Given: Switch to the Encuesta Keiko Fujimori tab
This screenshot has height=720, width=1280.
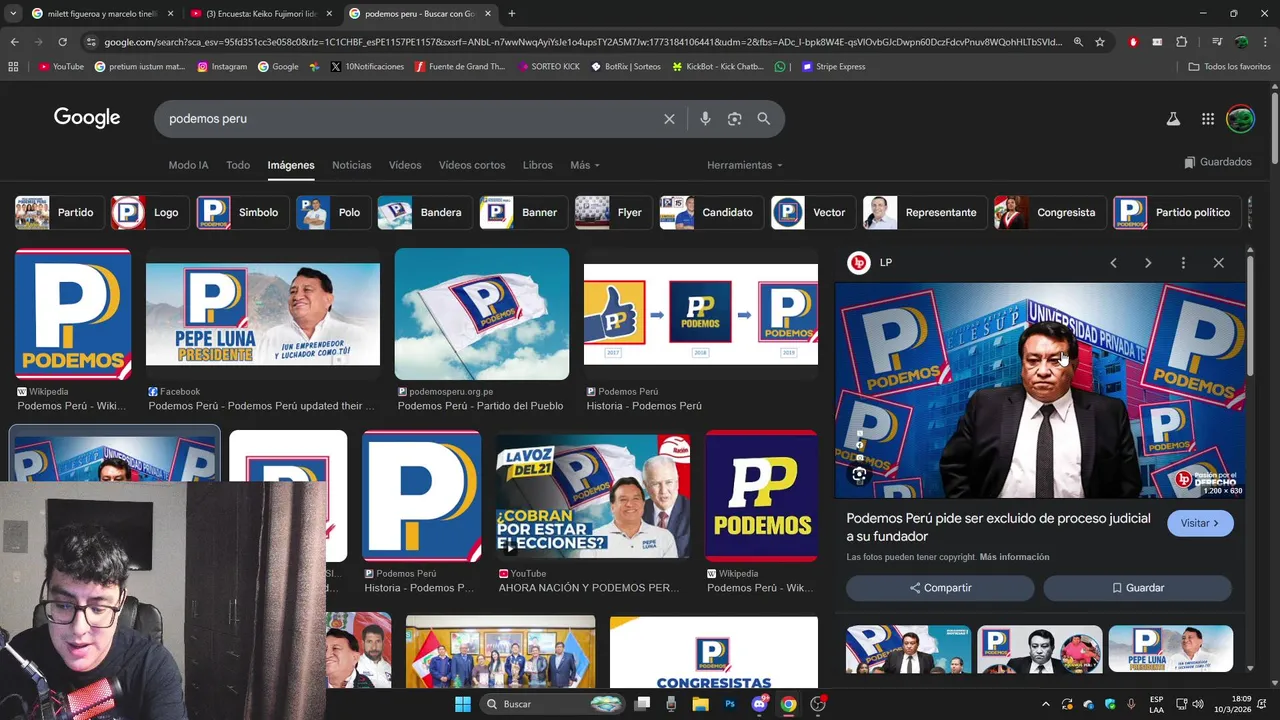Looking at the screenshot, I should click(262, 14).
